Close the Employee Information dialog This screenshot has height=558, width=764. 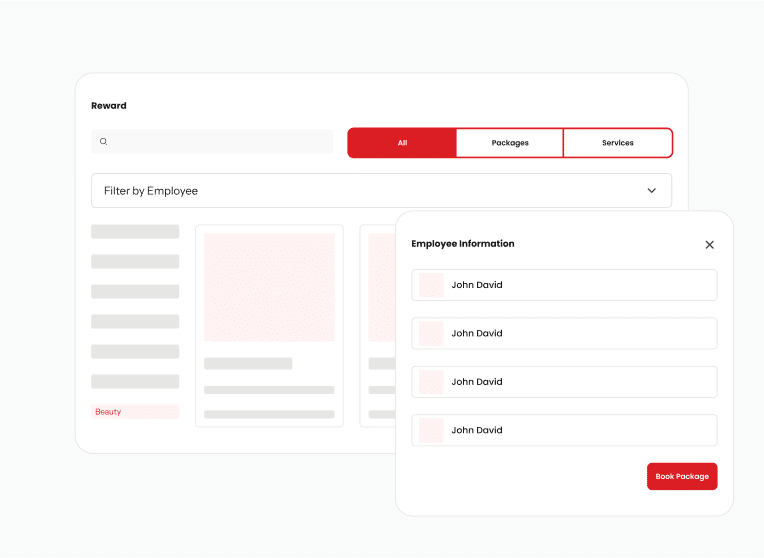(709, 245)
